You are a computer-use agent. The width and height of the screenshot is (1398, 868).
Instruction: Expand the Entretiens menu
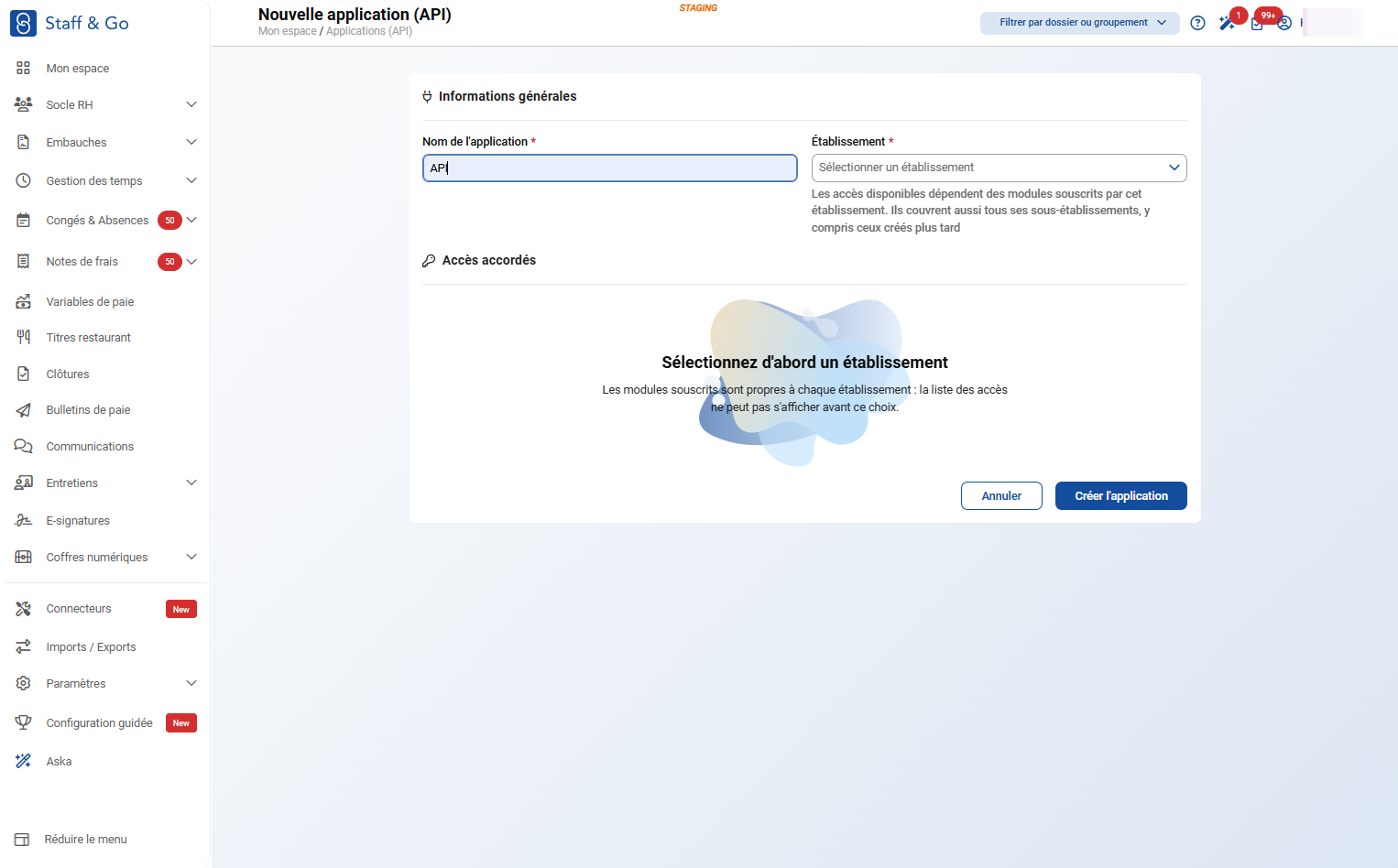(x=191, y=483)
